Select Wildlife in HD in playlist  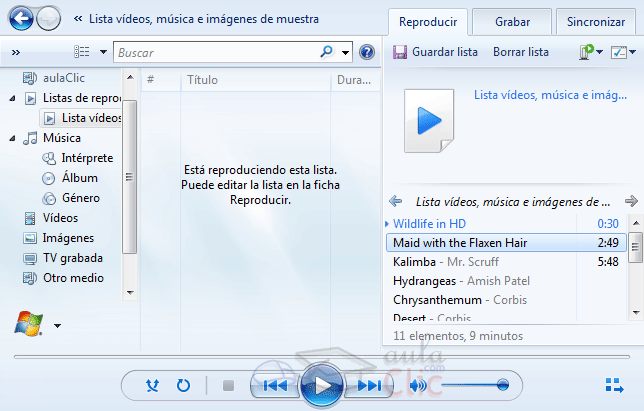pyautogui.click(x=506, y=224)
